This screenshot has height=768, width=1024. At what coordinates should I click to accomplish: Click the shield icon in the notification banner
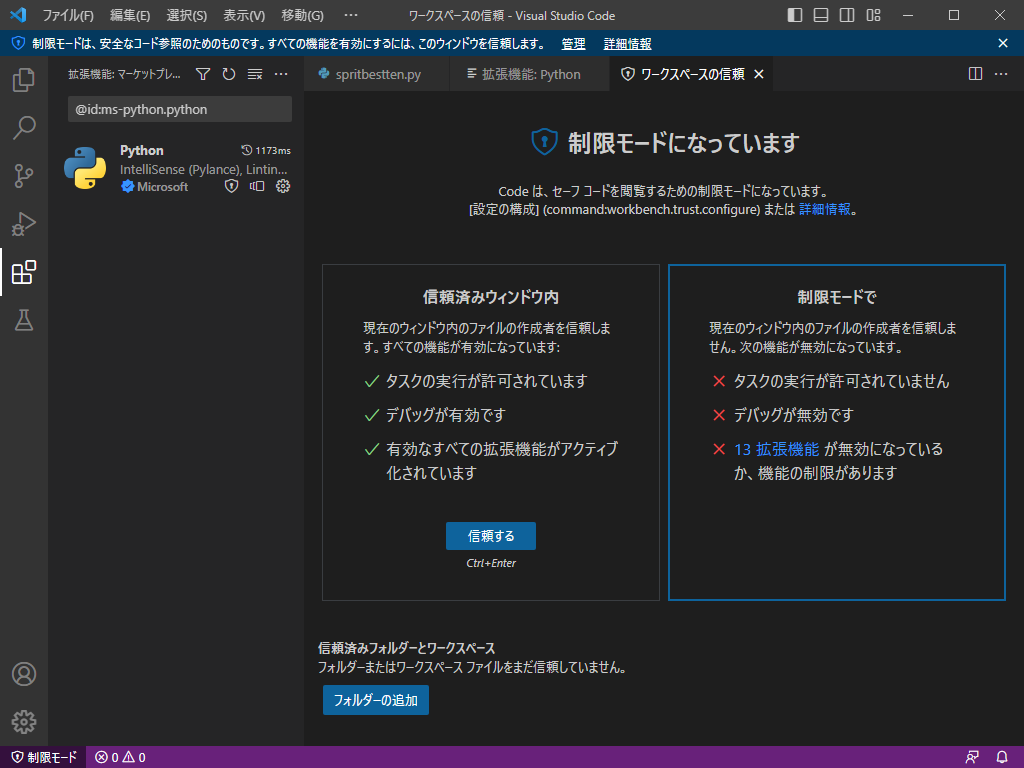point(18,44)
